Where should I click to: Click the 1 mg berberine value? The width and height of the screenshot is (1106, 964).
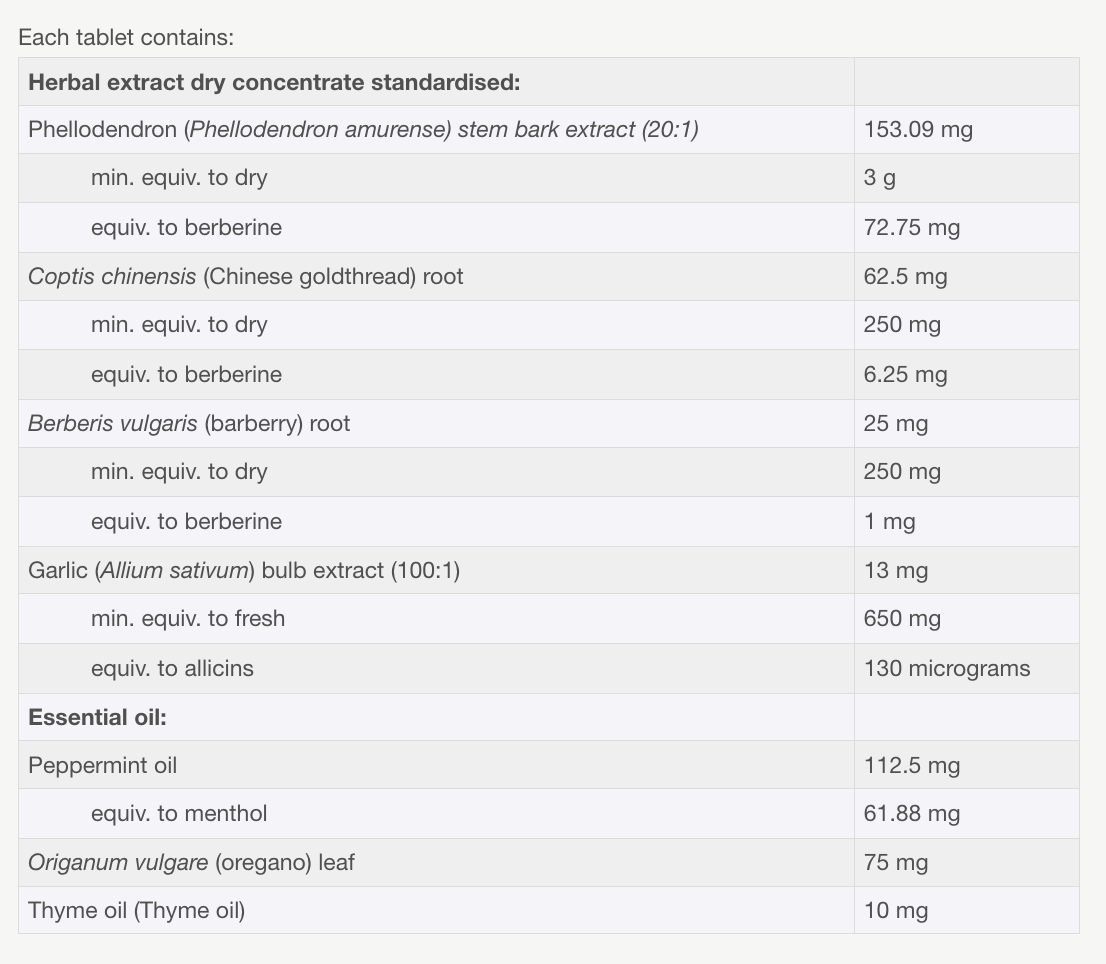889,522
